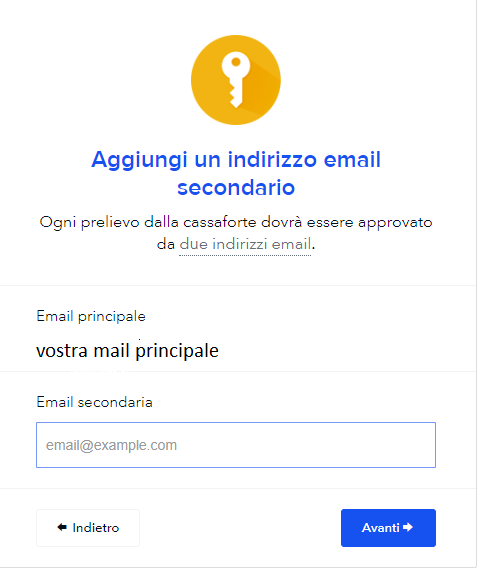Screen dimensions: 478x570
Task: Click the email@example.com placeholder text
Action: click(111, 445)
